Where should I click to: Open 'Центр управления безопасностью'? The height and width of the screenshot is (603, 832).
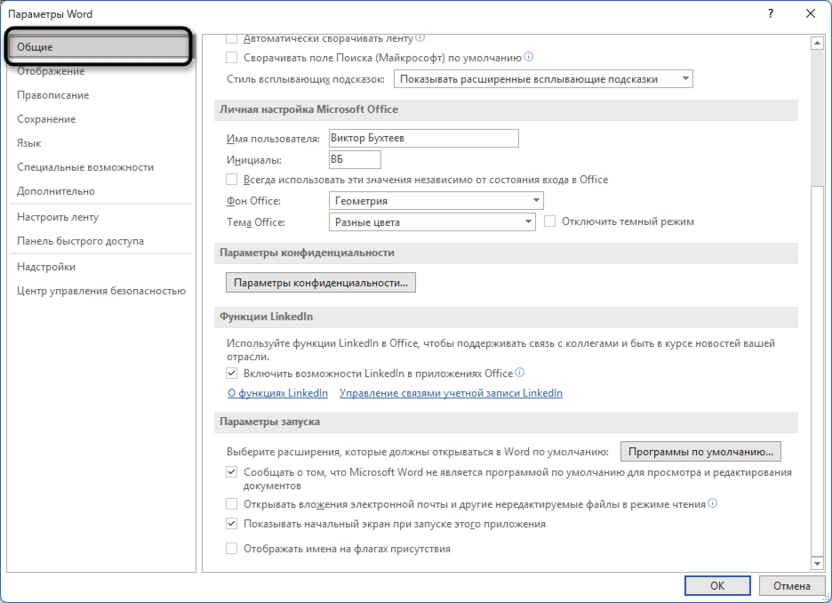(101, 291)
